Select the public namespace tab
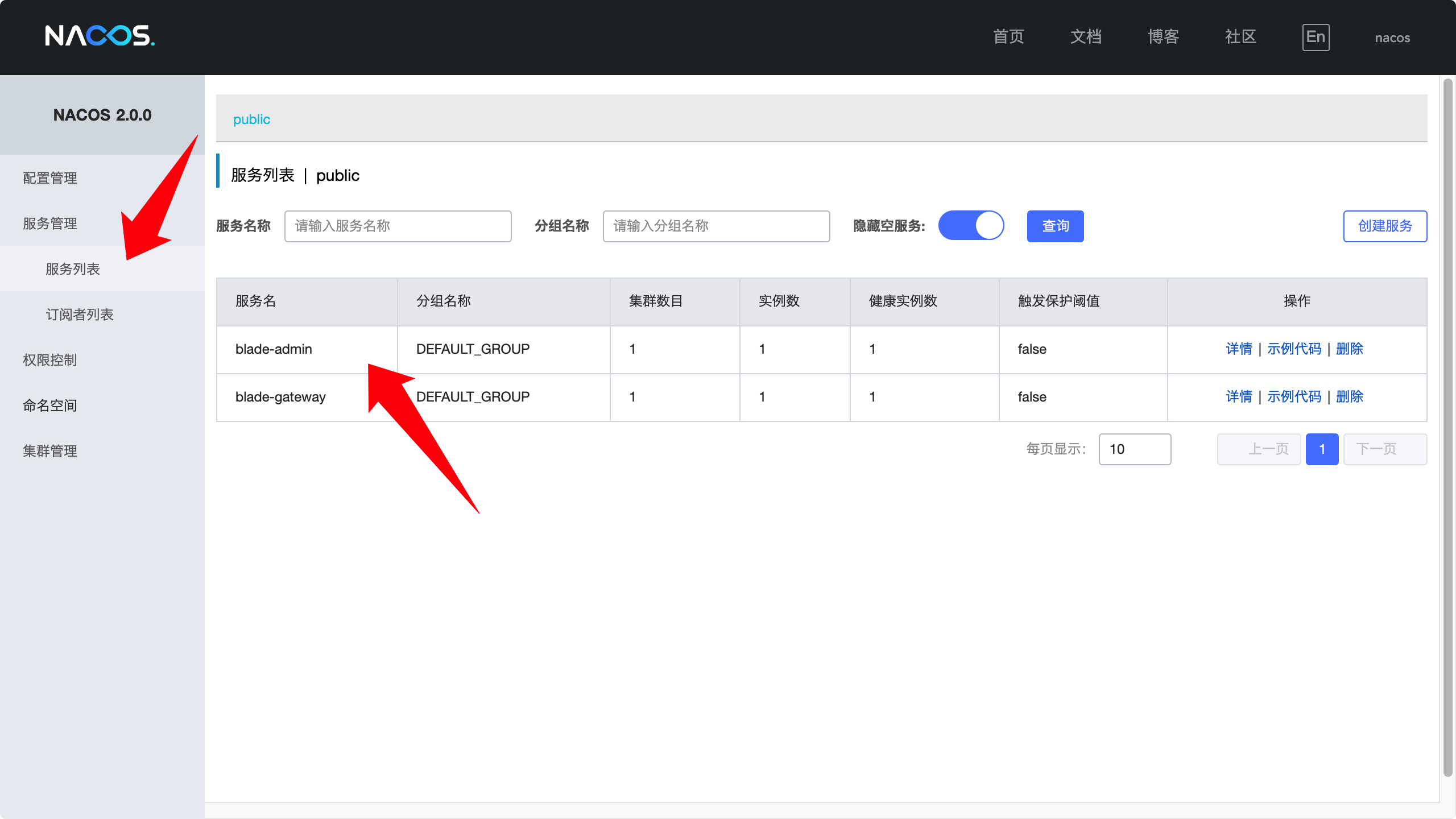Image resolution: width=1456 pixels, height=819 pixels. [251, 119]
